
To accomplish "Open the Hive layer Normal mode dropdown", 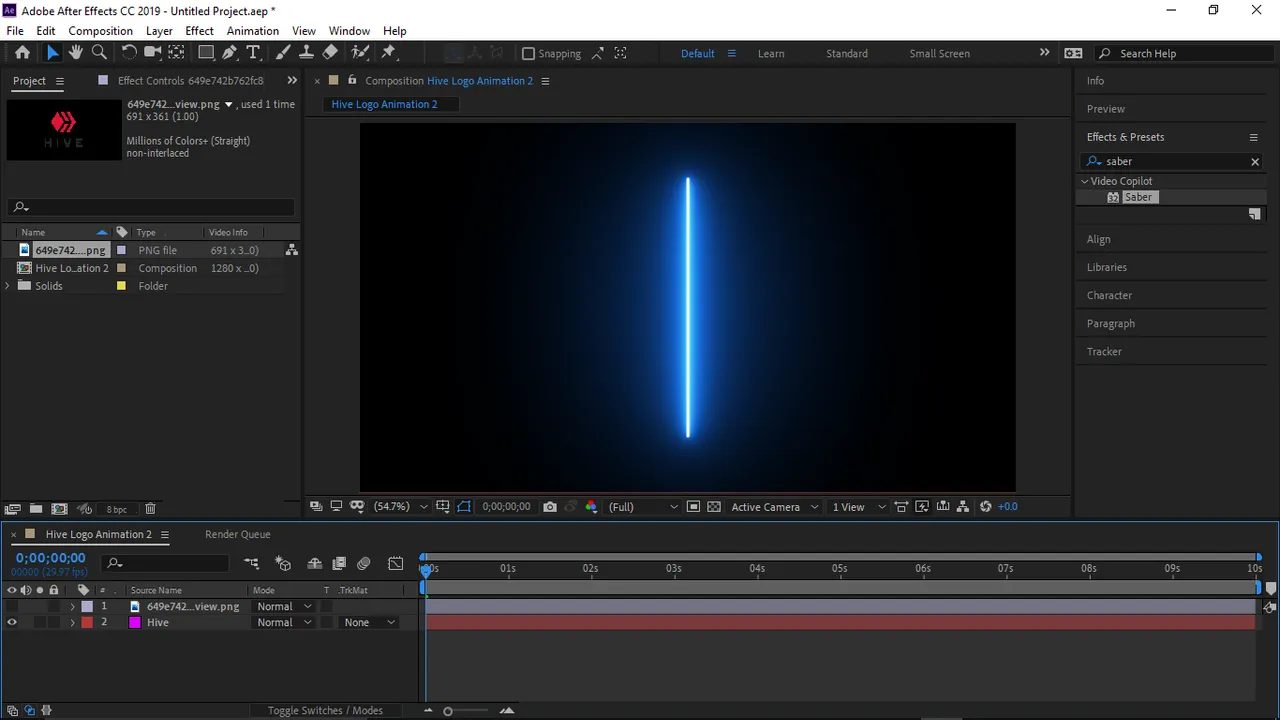I will pyautogui.click(x=284, y=622).
